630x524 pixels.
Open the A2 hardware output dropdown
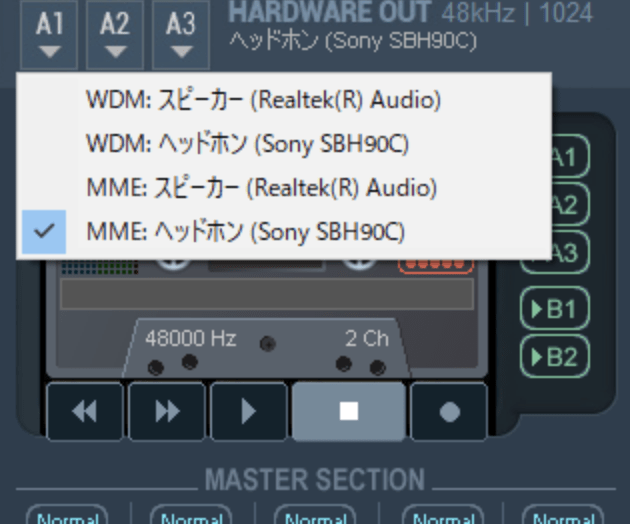click(x=115, y=35)
